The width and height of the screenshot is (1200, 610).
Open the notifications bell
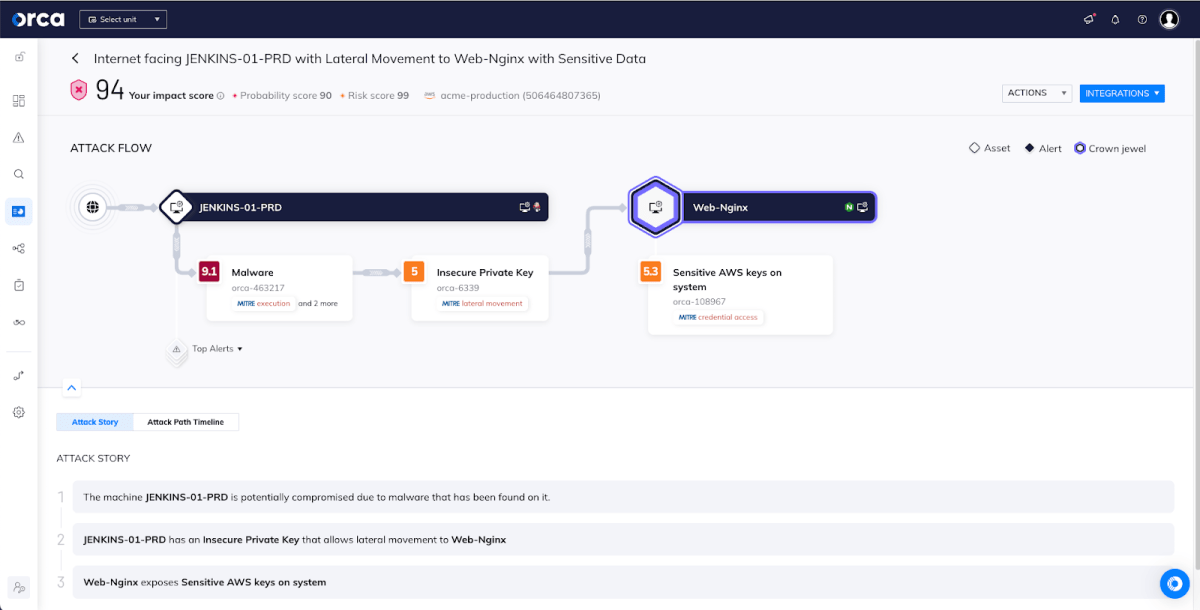pyautogui.click(x=1115, y=19)
